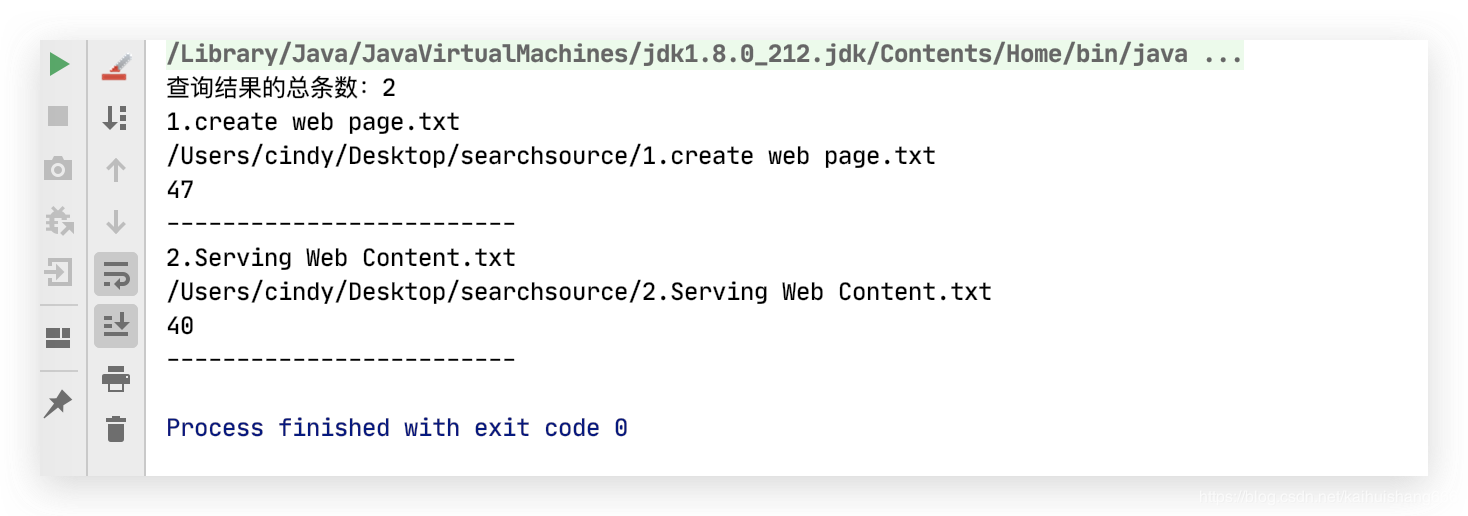This screenshot has width=1468, height=516.
Task: Print console output with printer icon
Action: point(116,379)
